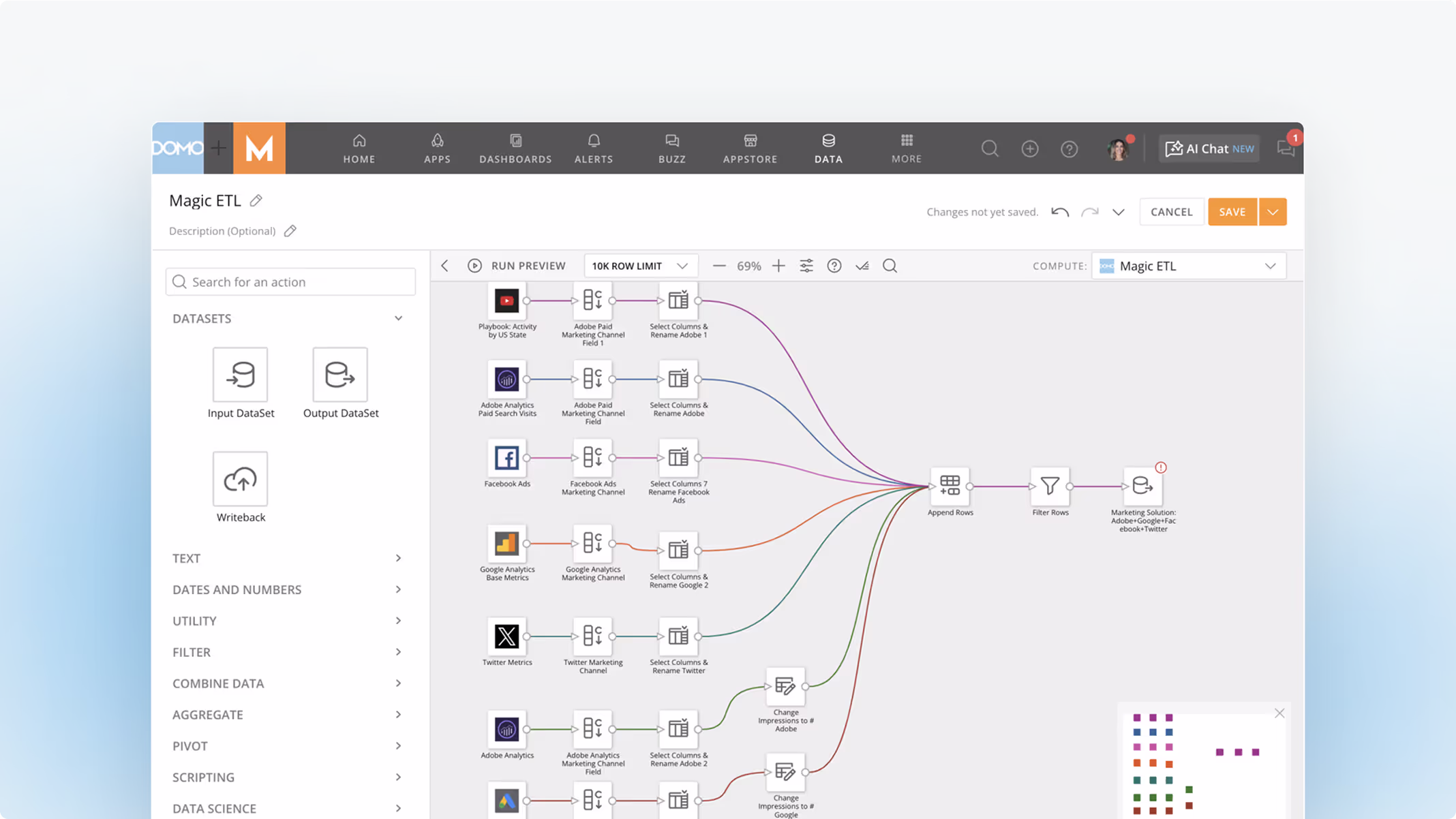Click the orange M company logo

259,148
